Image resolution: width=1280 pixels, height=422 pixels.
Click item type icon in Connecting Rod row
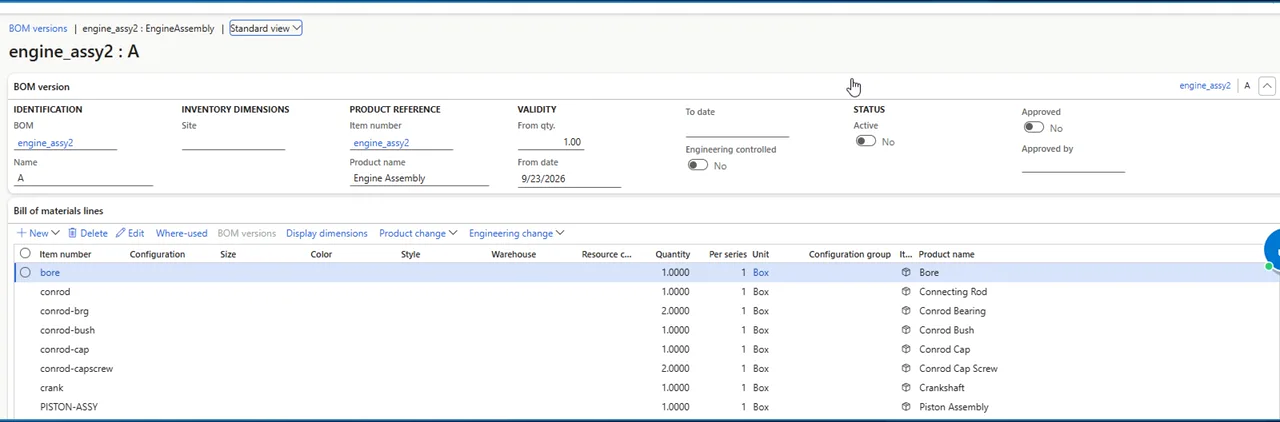906,292
